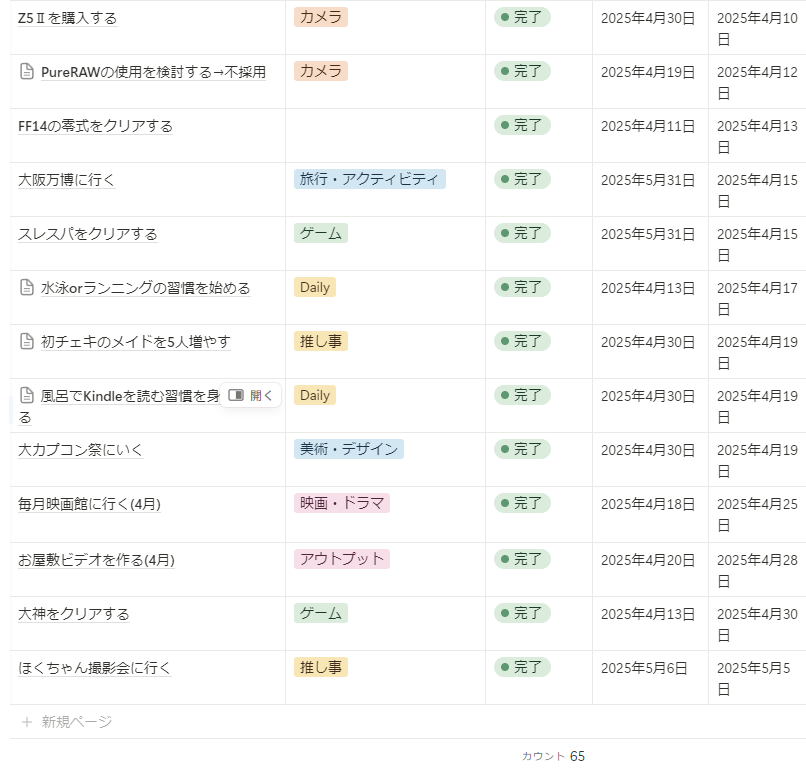Viewport: 806px width, 781px height.
Task: Open the ほくちゃん撮影会に行く page
Action: (x=94, y=668)
